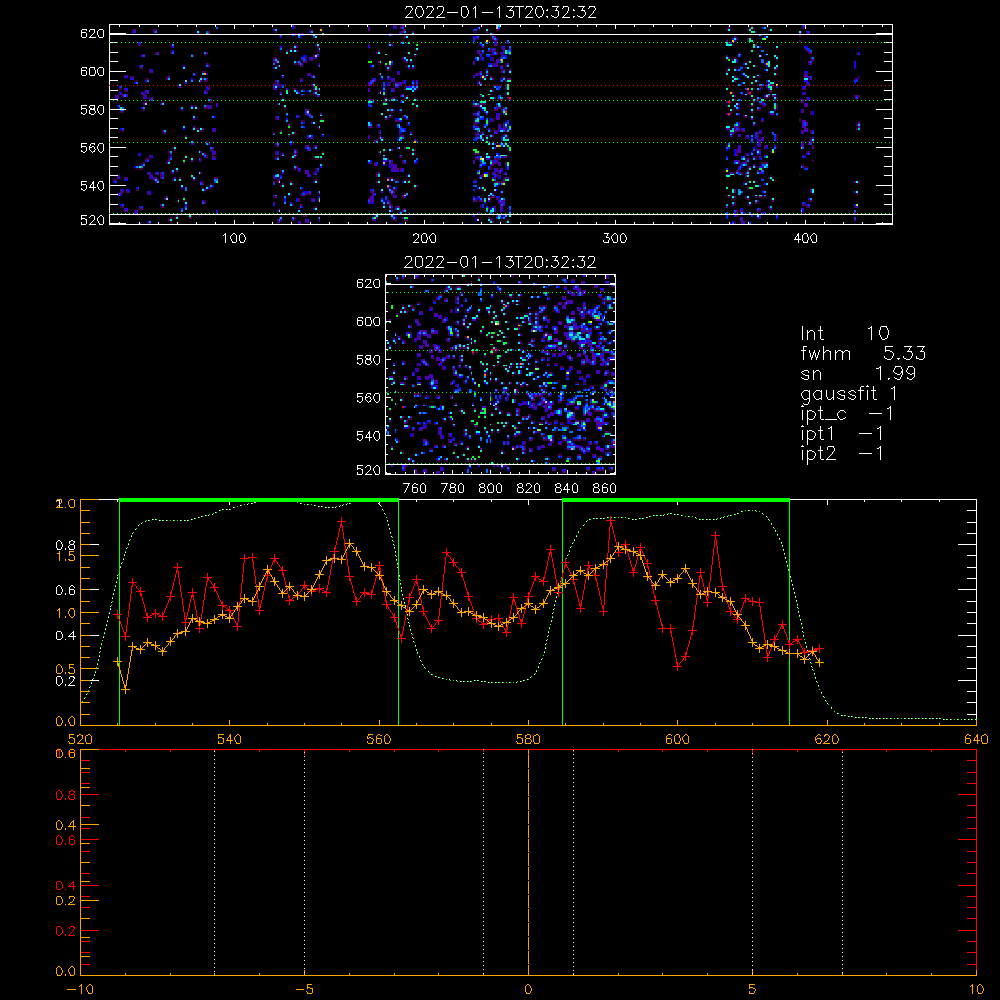Screen dimensions: 1000x1000
Task: Click the '-5' x-axis label of the bottom plot
Action: click(305, 990)
